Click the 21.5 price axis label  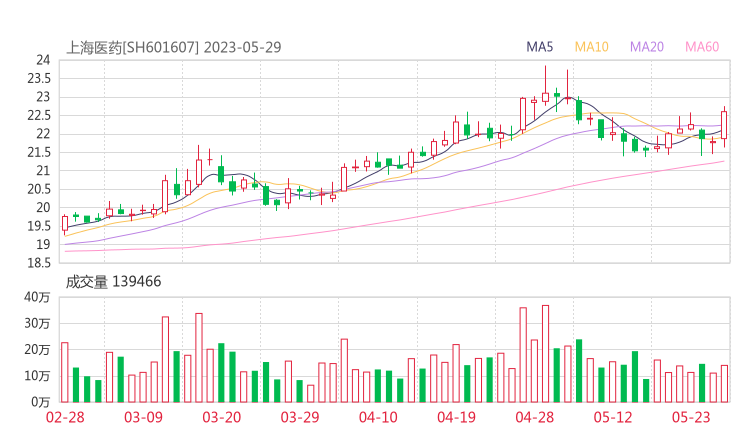pyautogui.click(x=39, y=152)
